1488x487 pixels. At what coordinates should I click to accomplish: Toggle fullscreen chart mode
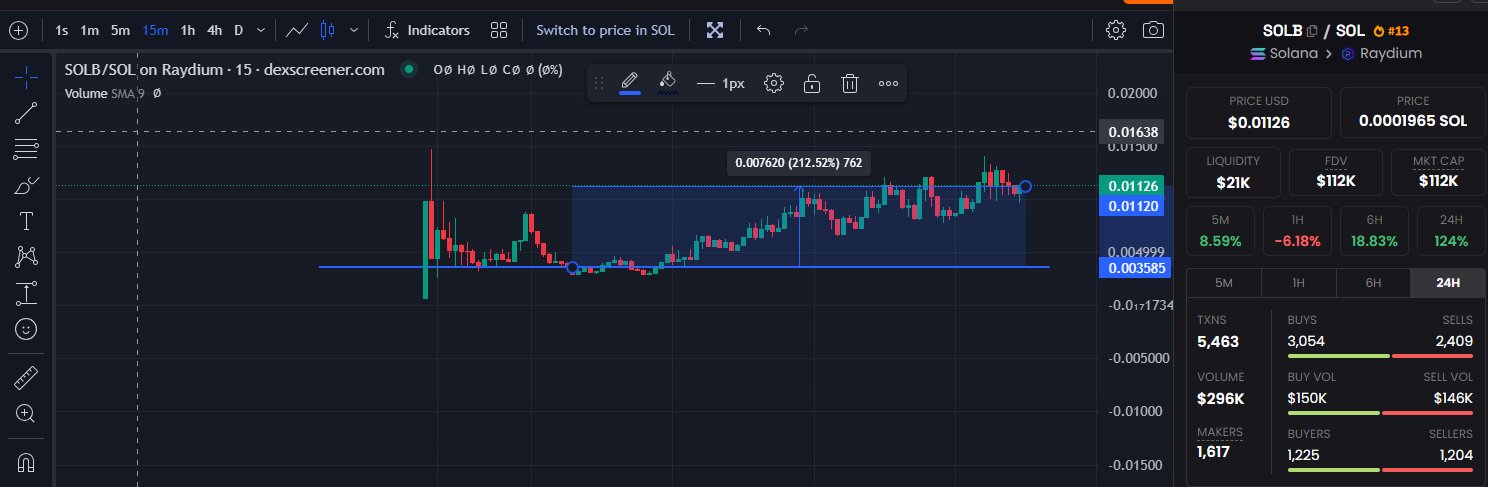coord(715,30)
